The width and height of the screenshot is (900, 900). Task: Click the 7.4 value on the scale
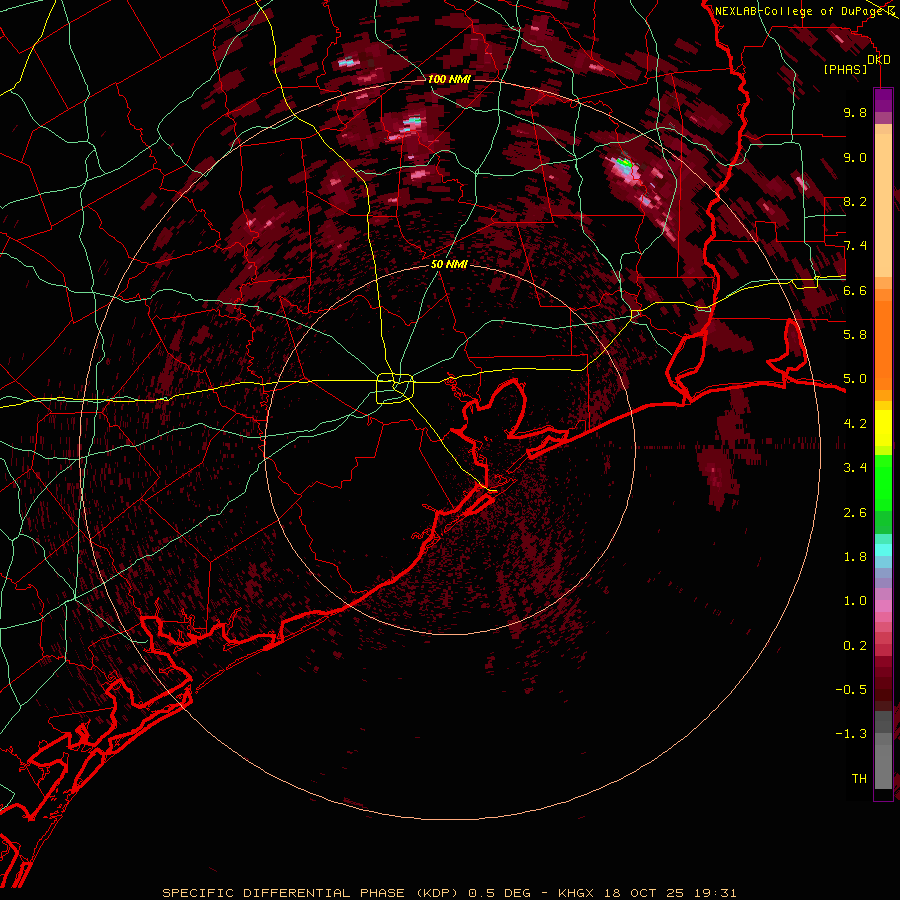click(855, 246)
